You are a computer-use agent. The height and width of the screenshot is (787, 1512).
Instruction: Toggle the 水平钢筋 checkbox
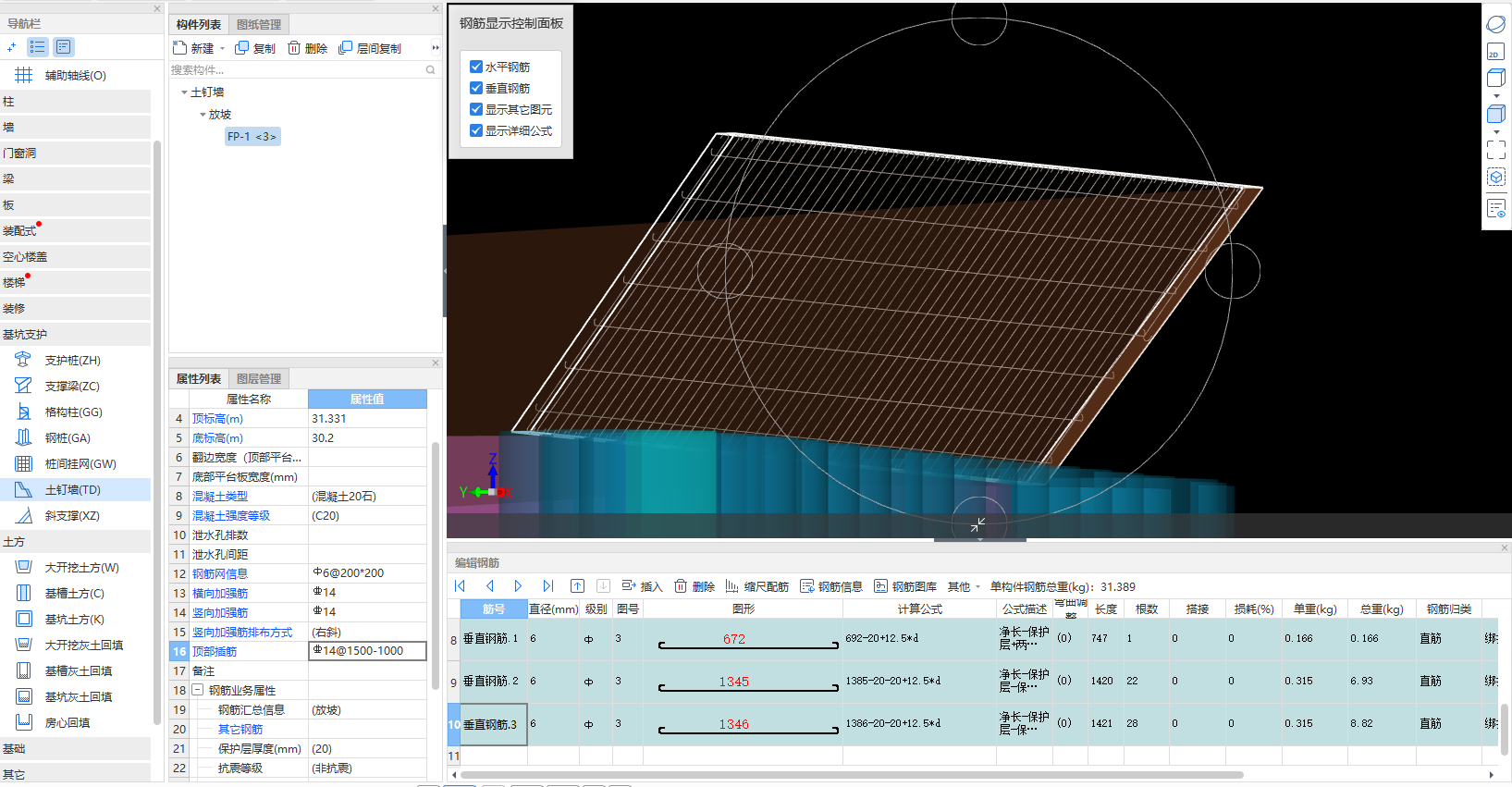[x=476, y=67]
